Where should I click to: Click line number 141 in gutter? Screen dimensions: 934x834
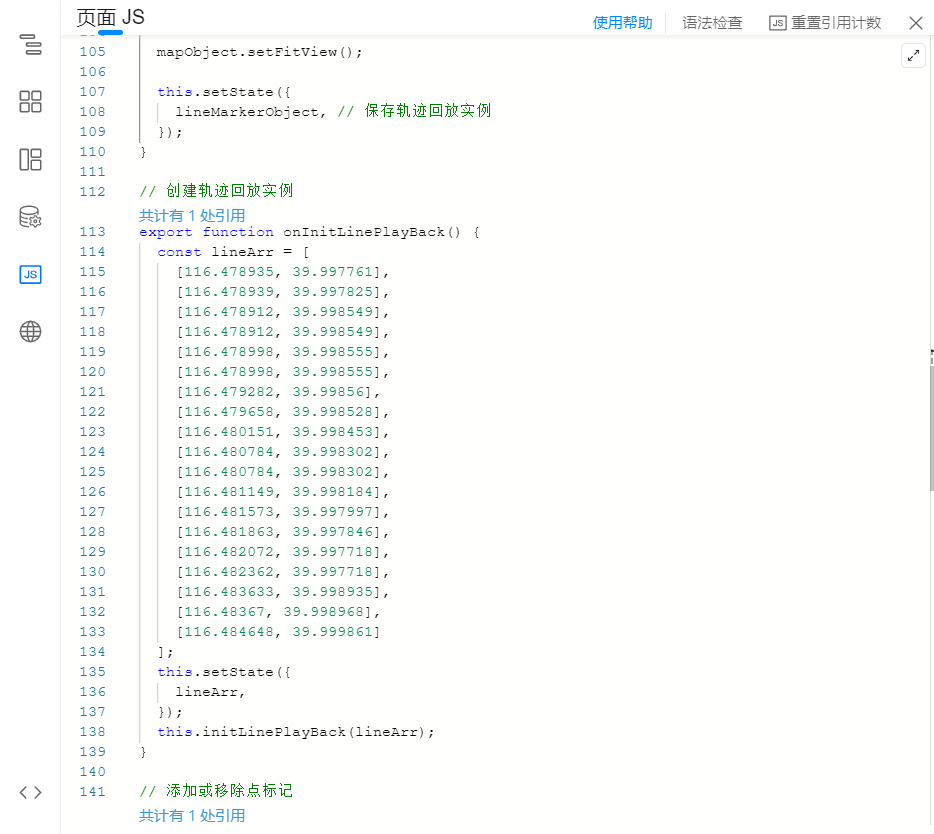tap(92, 792)
